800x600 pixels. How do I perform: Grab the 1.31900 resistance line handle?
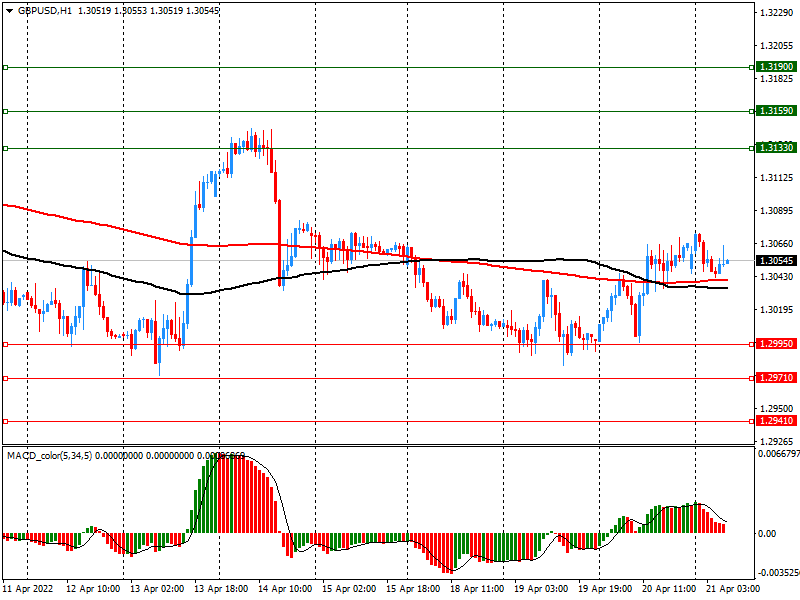(x=5, y=67)
